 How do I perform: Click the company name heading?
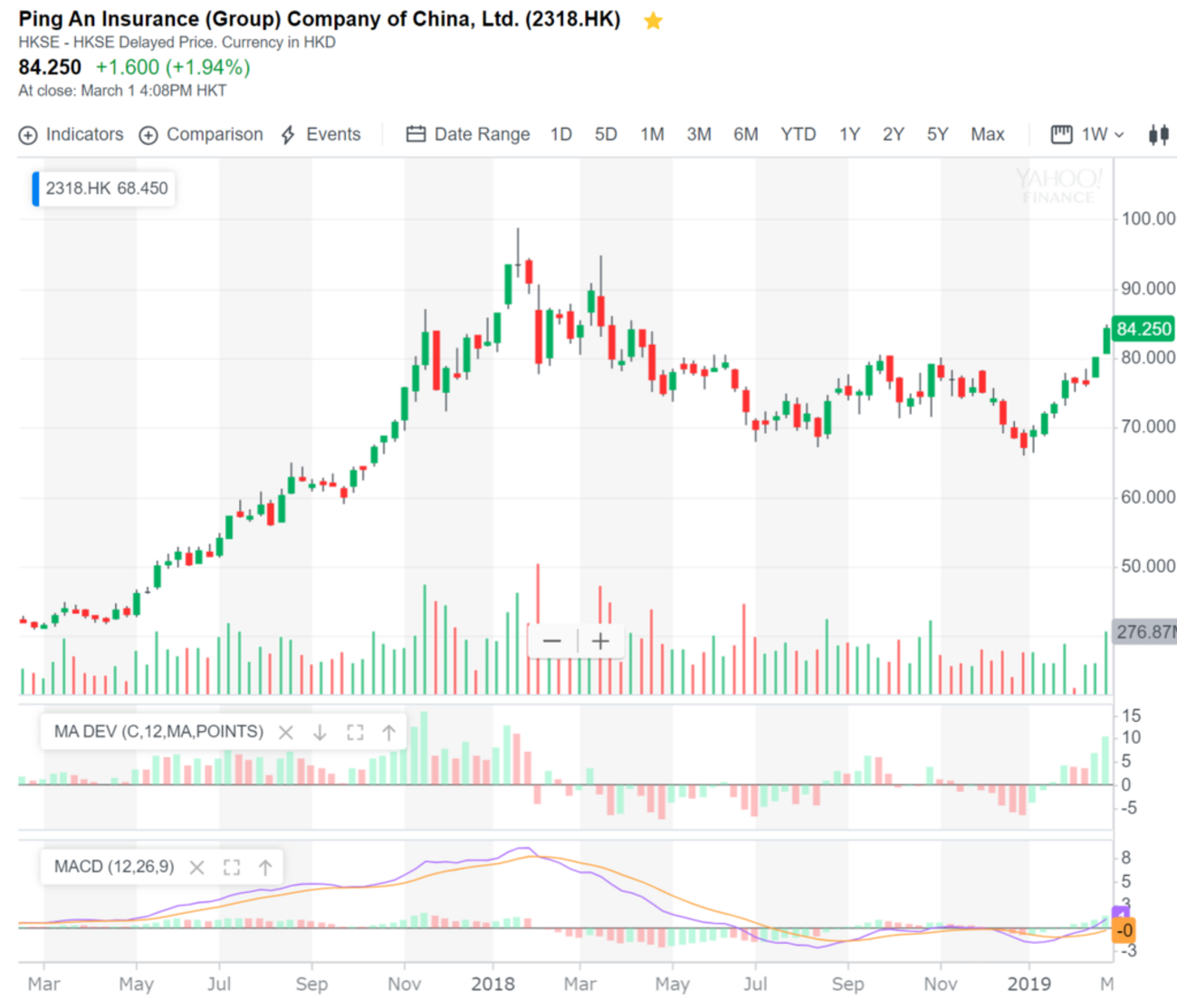(x=320, y=19)
